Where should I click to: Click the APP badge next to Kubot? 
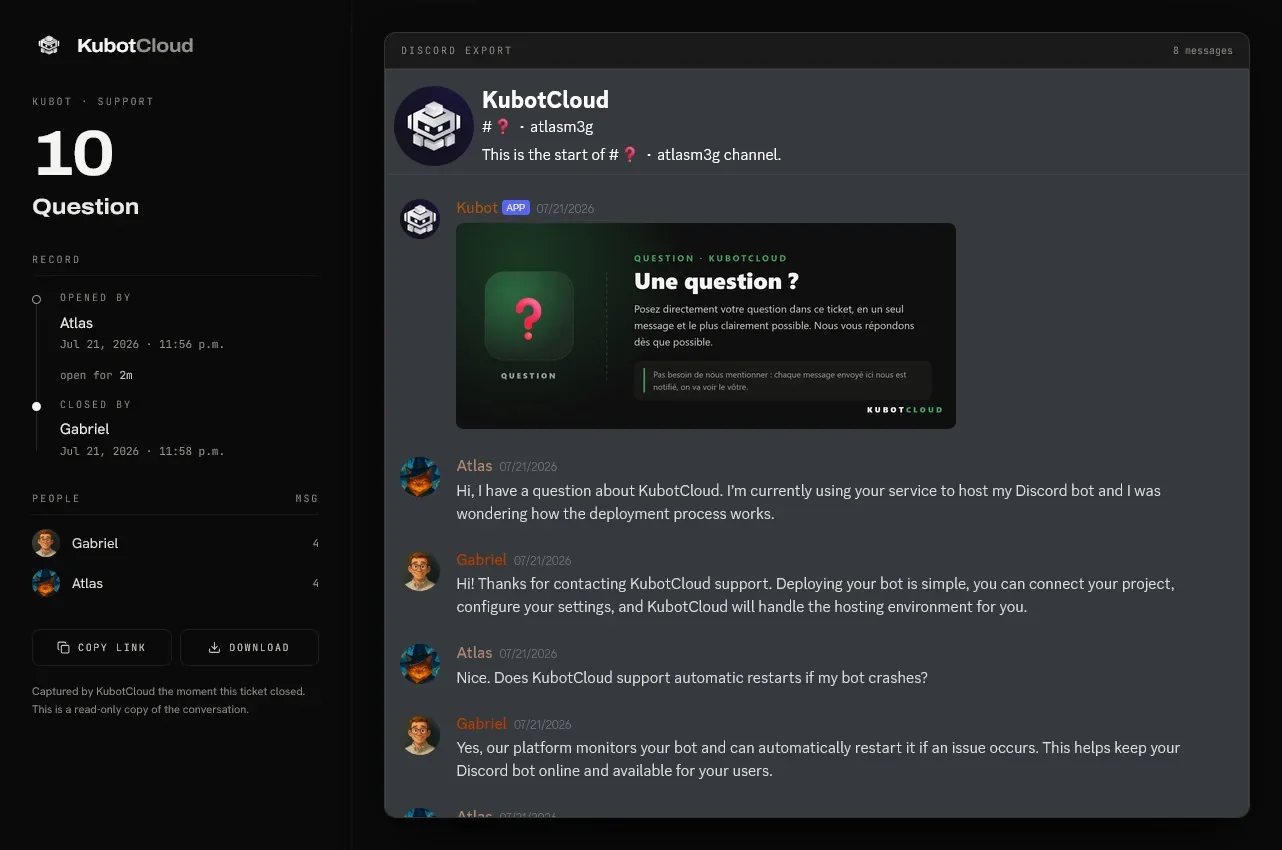click(x=516, y=208)
